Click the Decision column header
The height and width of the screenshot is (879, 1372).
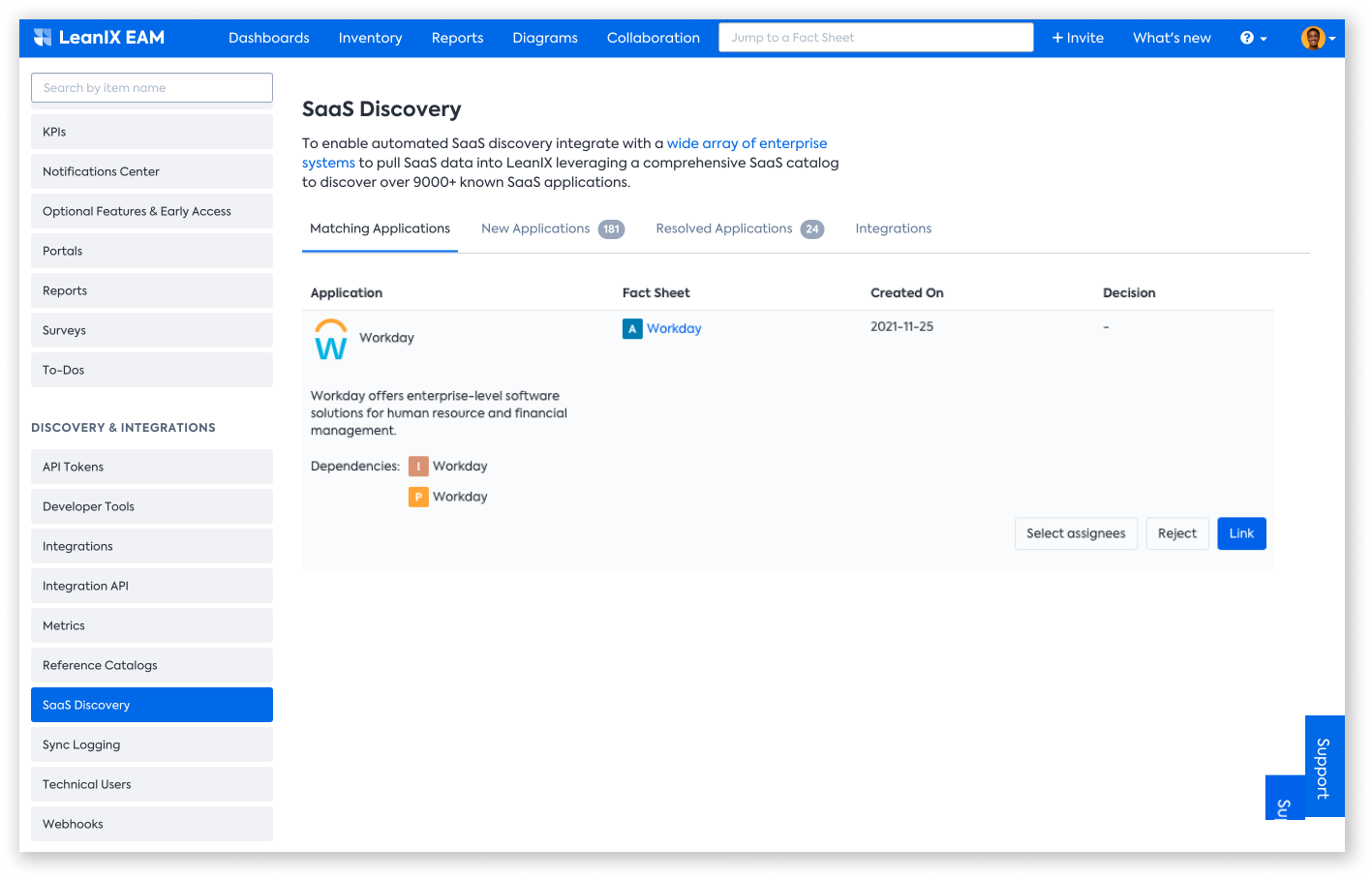pos(1129,293)
